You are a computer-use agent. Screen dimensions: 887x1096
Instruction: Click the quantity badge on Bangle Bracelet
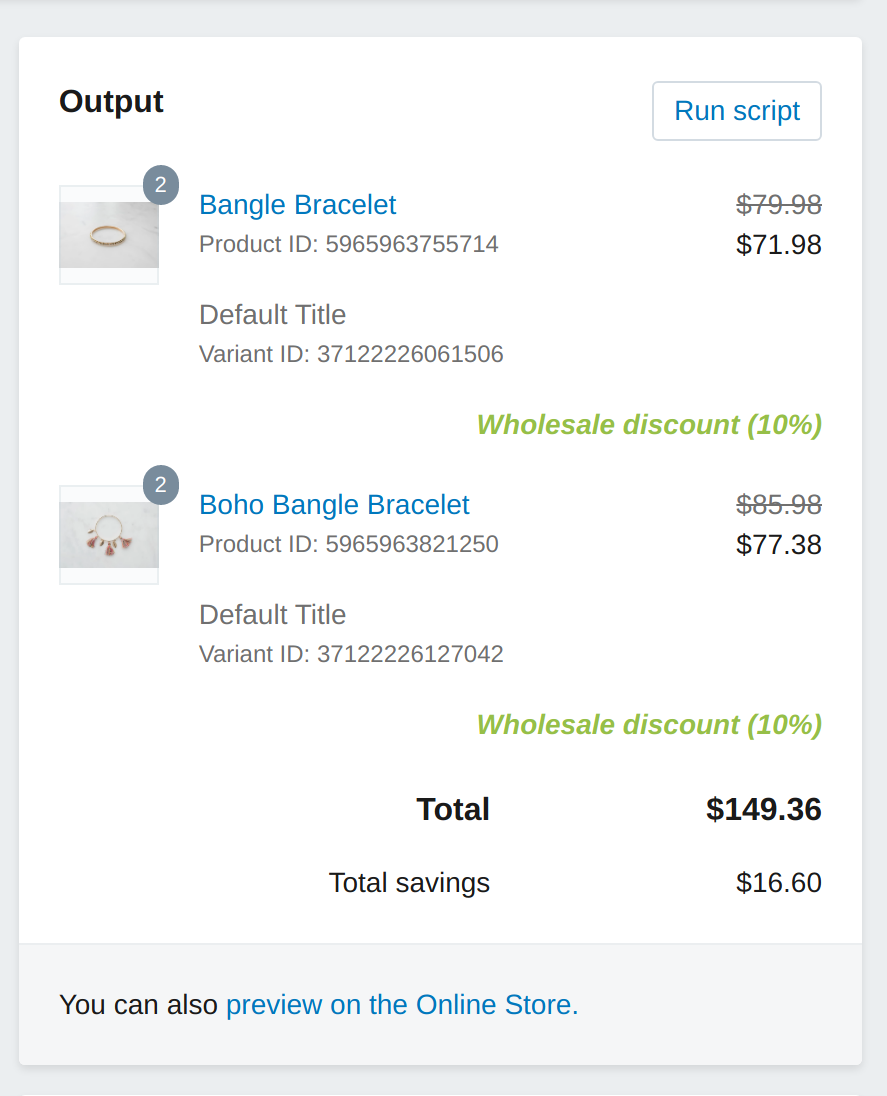(x=161, y=185)
